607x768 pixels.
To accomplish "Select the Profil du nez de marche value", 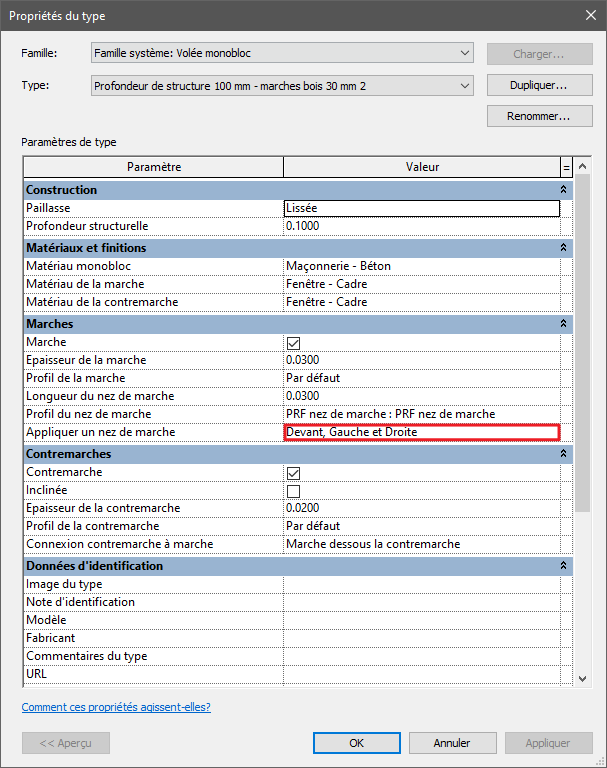I will tap(422, 414).
